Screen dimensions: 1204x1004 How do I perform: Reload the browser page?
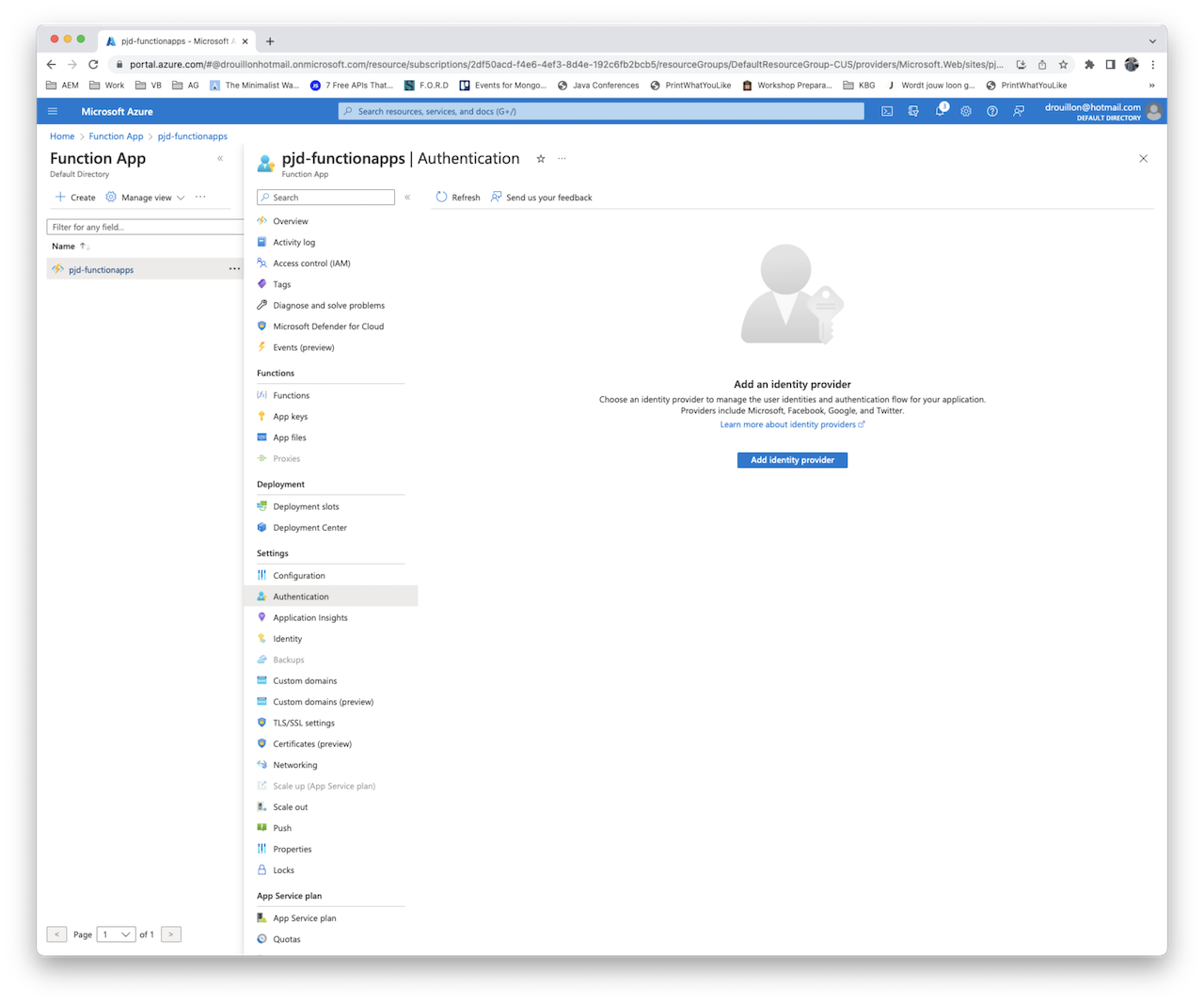(x=93, y=64)
